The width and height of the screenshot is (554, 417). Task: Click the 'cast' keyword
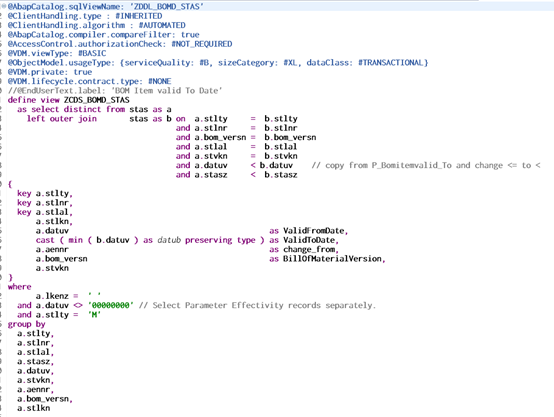point(45,240)
